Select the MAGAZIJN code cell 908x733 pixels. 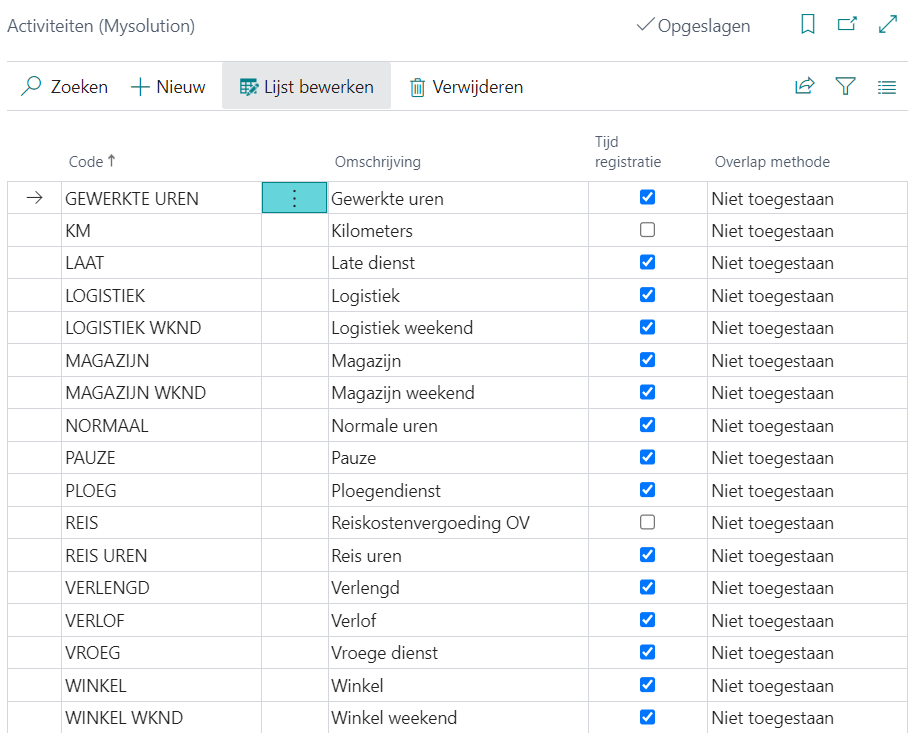[x=107, y=360]
